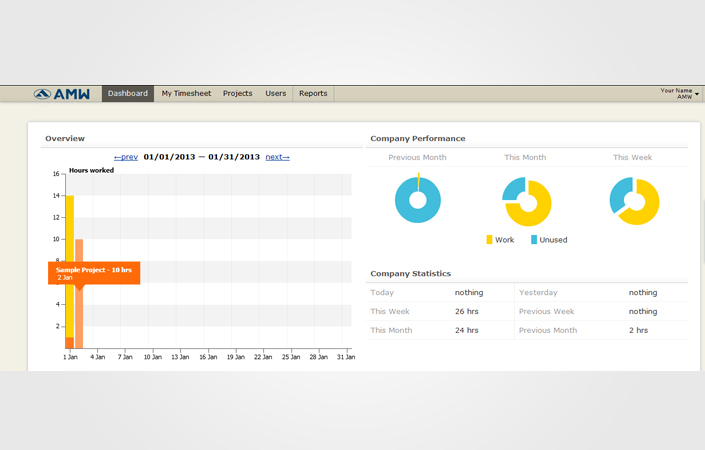Click the yellow Work legend swatch
This screenshot has height=450, width=705.
click(489, 240)
